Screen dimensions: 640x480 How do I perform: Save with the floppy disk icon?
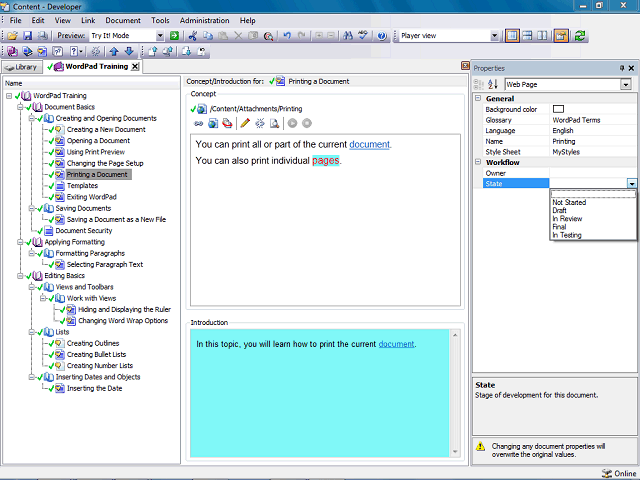(x=27, y=36)
